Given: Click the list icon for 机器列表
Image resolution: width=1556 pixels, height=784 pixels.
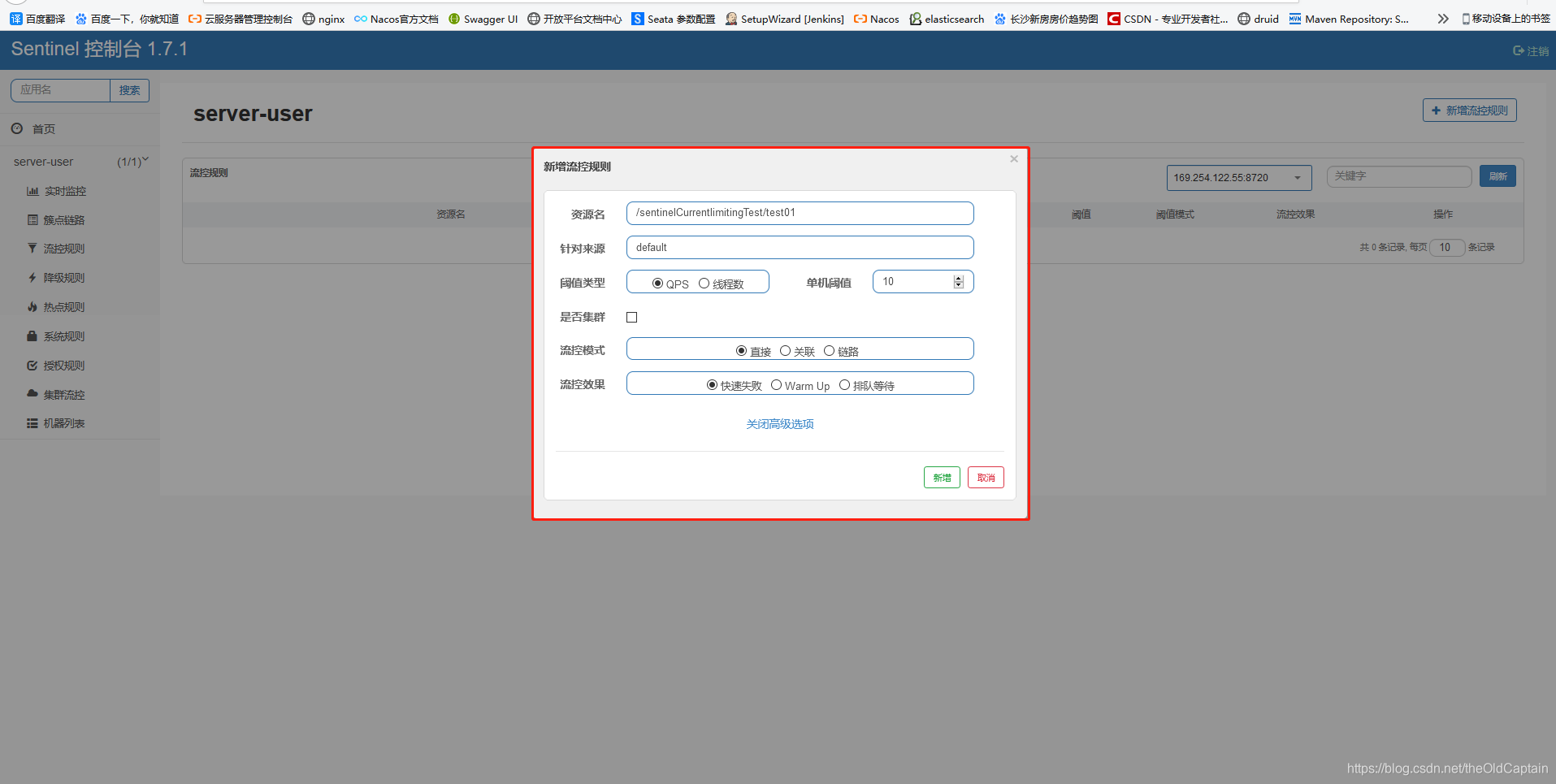Looking at the screenshot, I should (33, 423).
